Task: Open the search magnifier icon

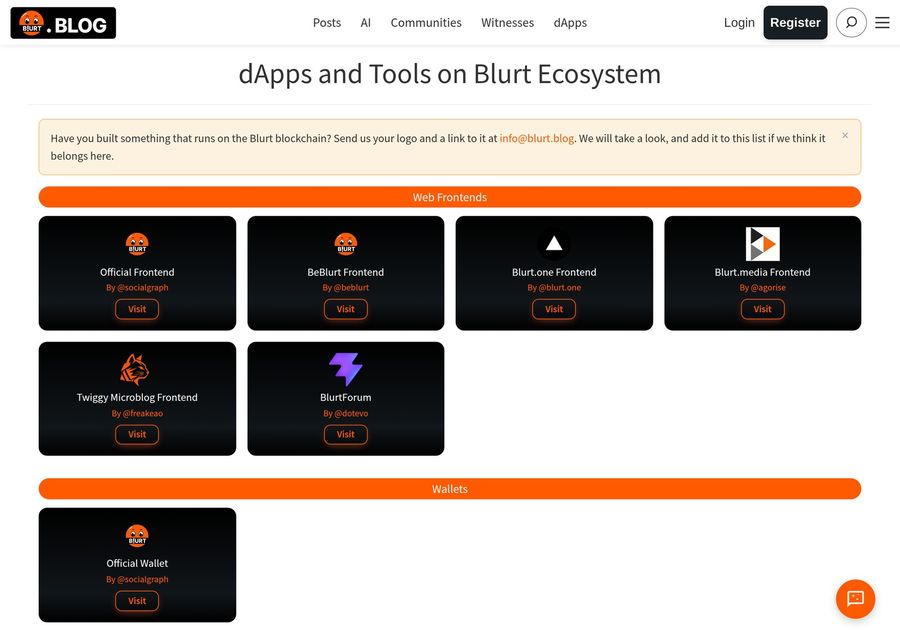Action: pos(851,22)
